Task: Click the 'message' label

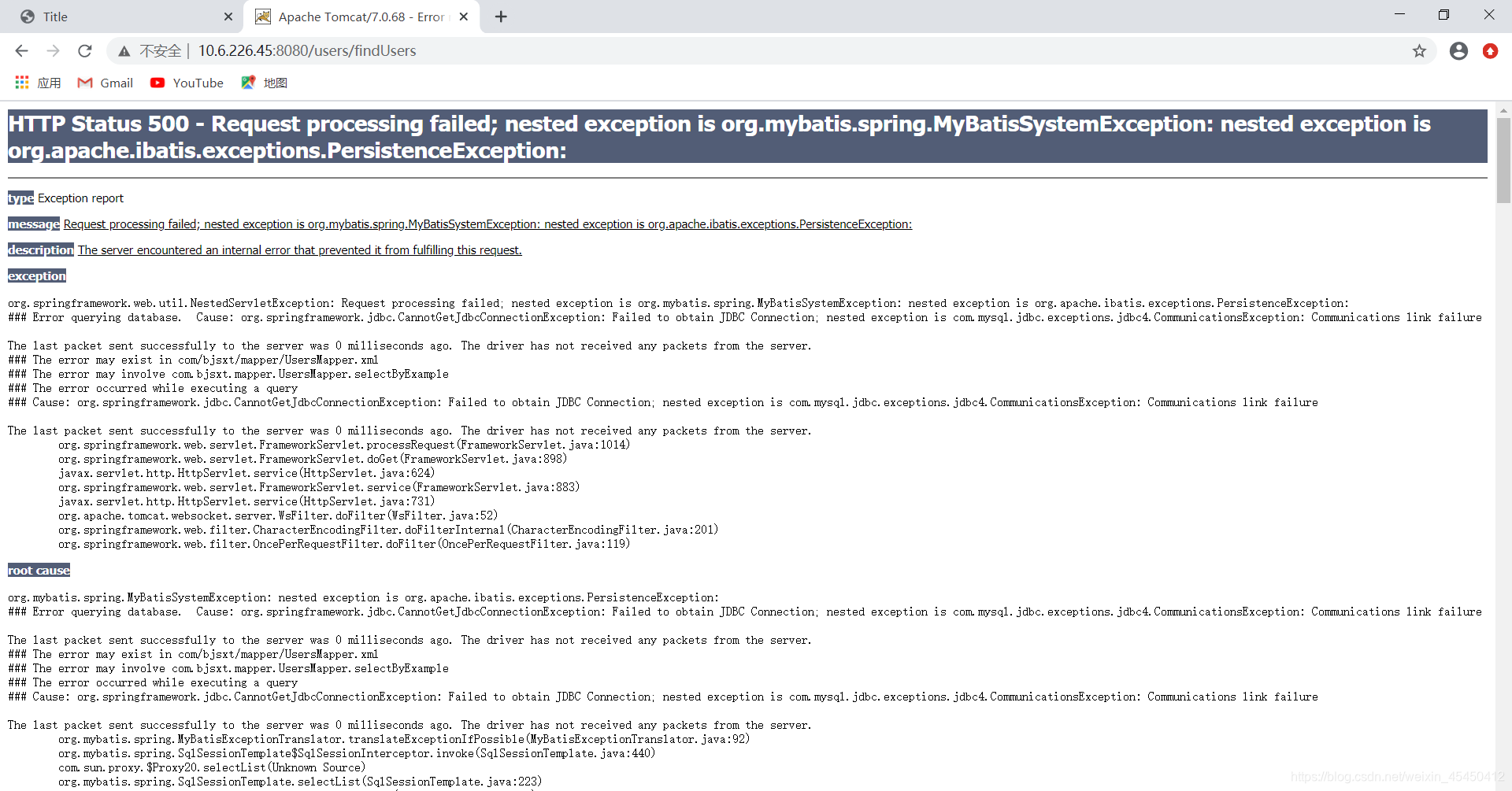Action: (x=34, y=224)
